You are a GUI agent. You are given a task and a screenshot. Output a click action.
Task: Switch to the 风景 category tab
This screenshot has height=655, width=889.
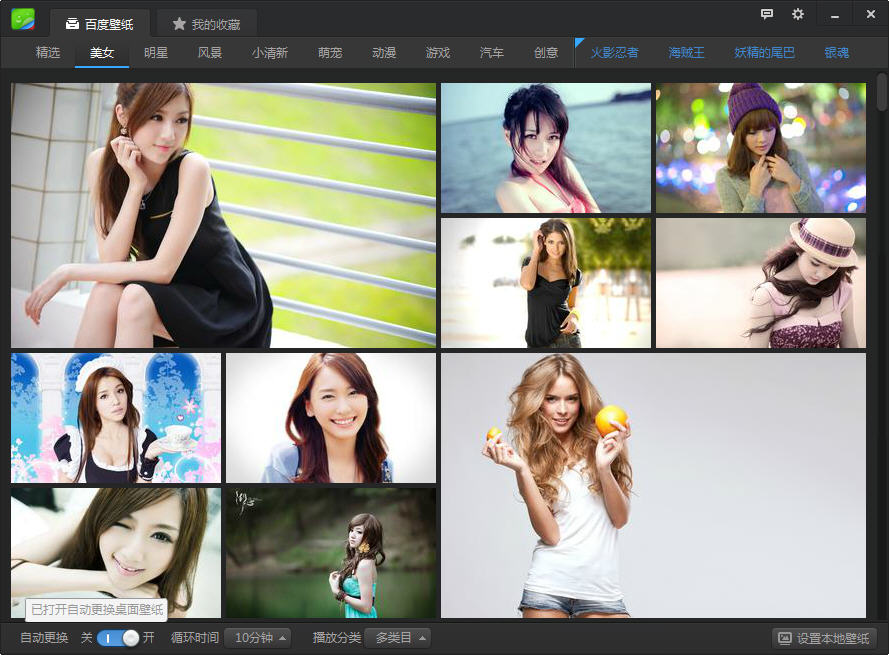coord(210,53)
